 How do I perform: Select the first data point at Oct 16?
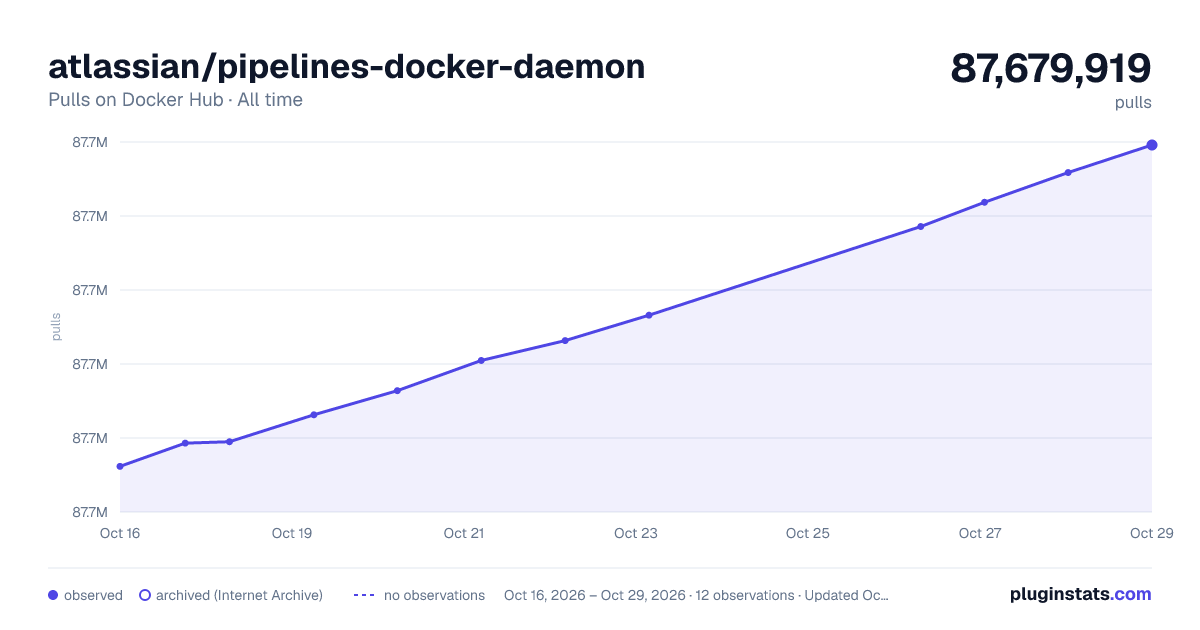(120, 466)
